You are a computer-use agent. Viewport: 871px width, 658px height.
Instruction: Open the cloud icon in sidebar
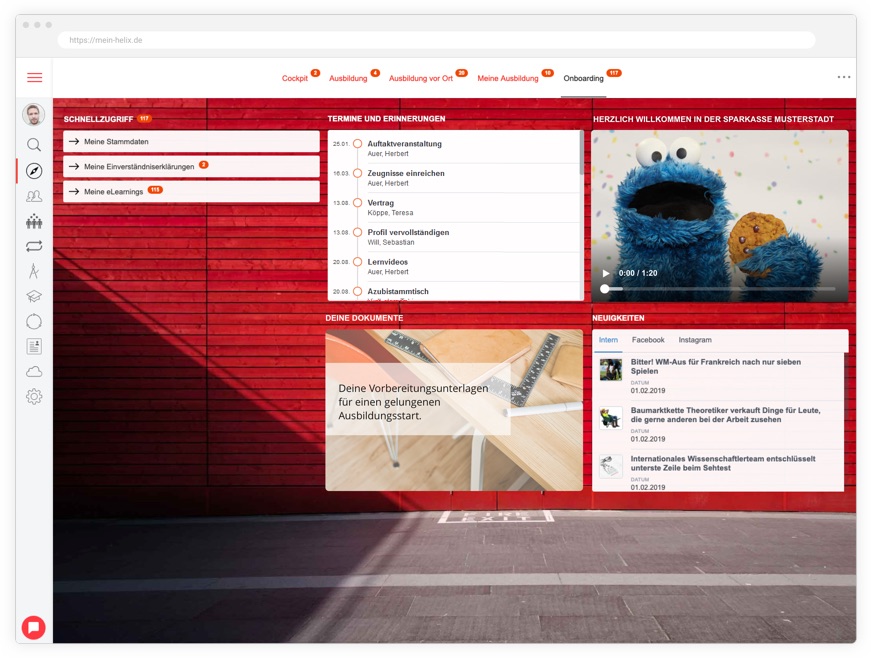34,371
